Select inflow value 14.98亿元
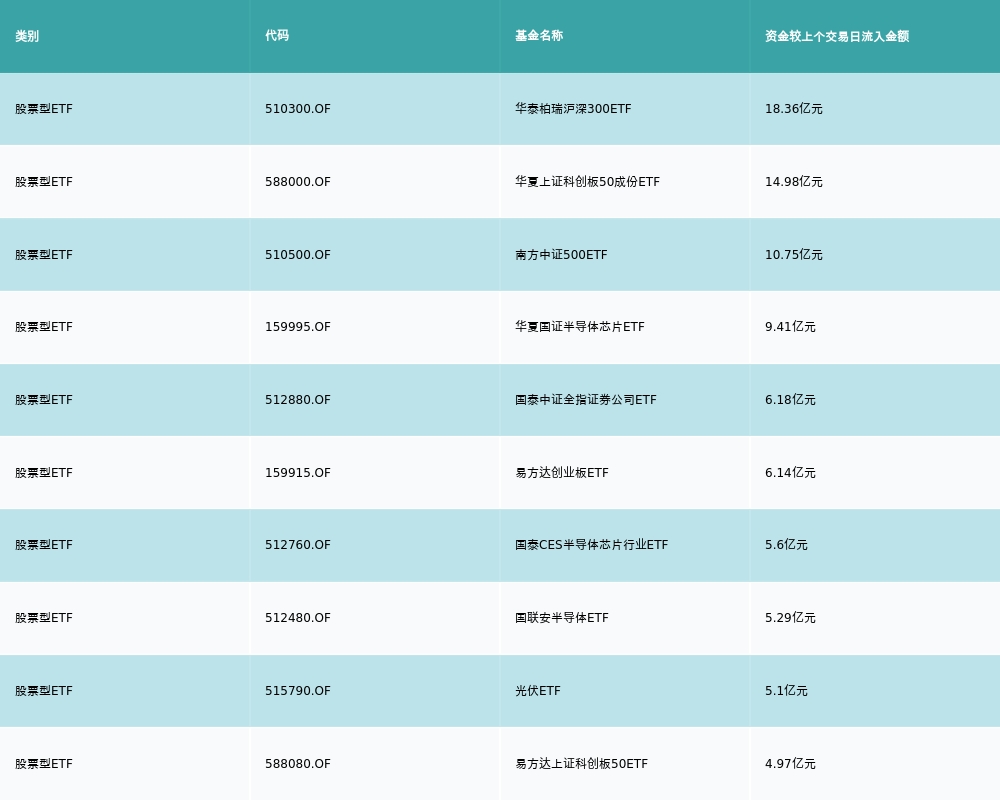1000x800 pixels. point(793,182)
